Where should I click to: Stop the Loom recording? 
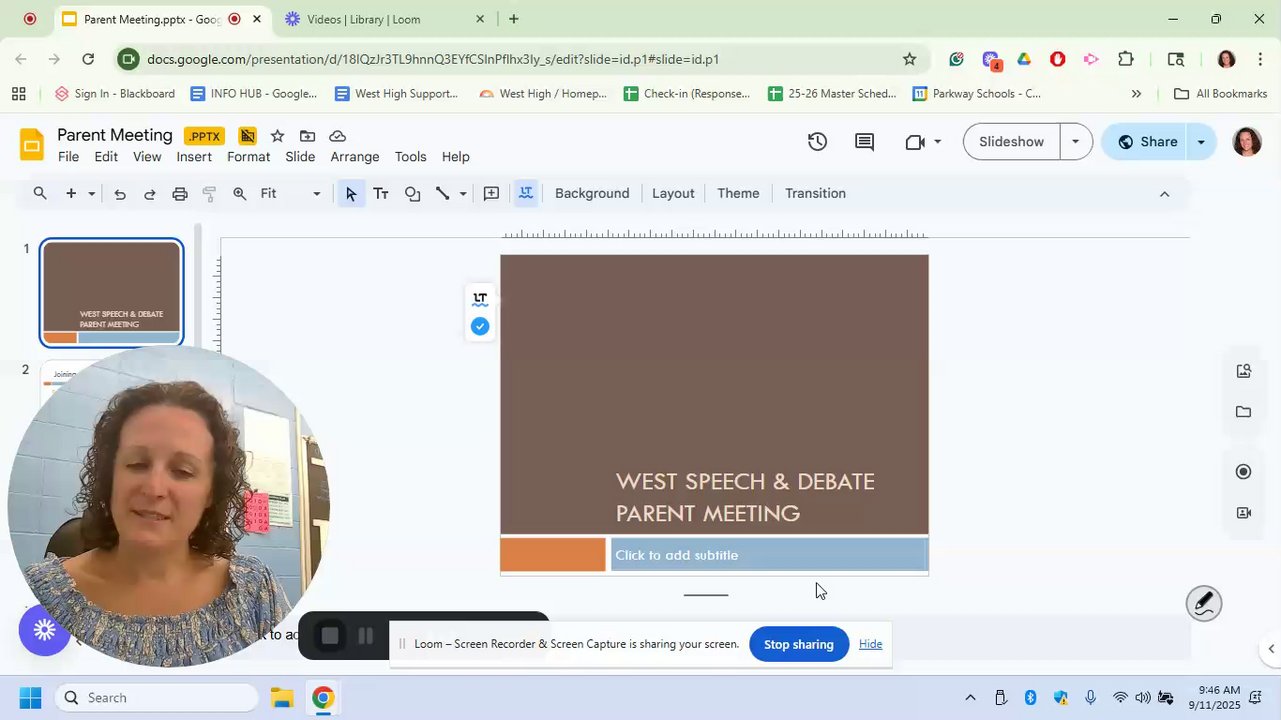pyautogui.click(x=330, y=636)
